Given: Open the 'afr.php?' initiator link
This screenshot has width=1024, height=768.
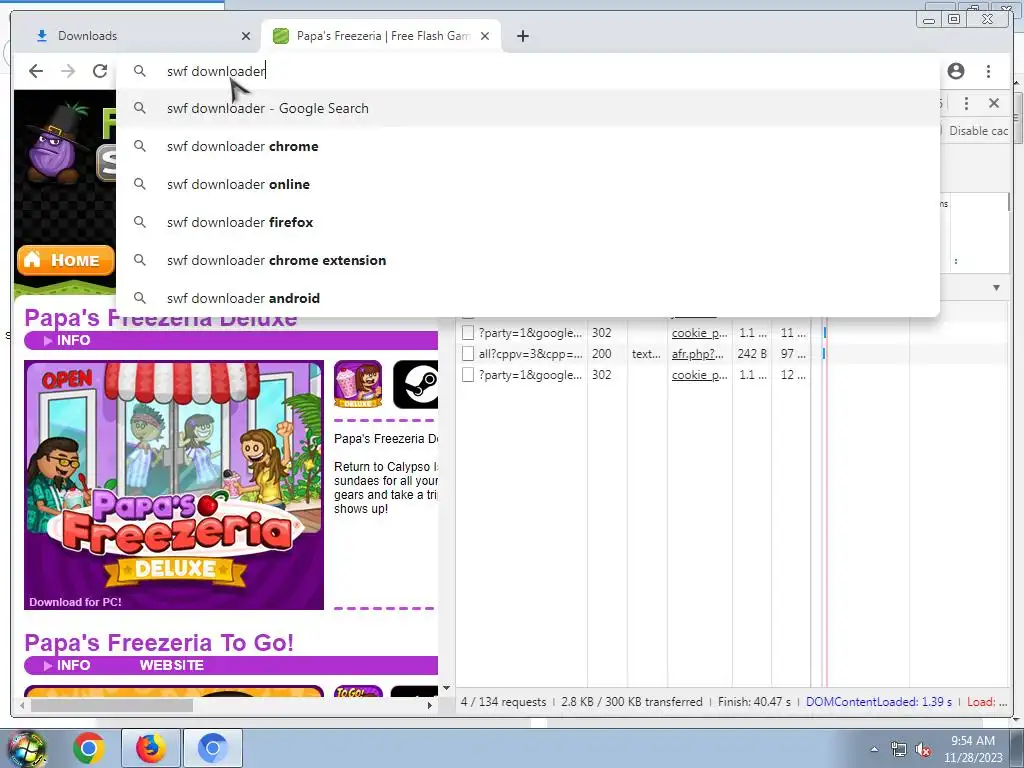Looking at the screenshot, I should tap(697, 353).
